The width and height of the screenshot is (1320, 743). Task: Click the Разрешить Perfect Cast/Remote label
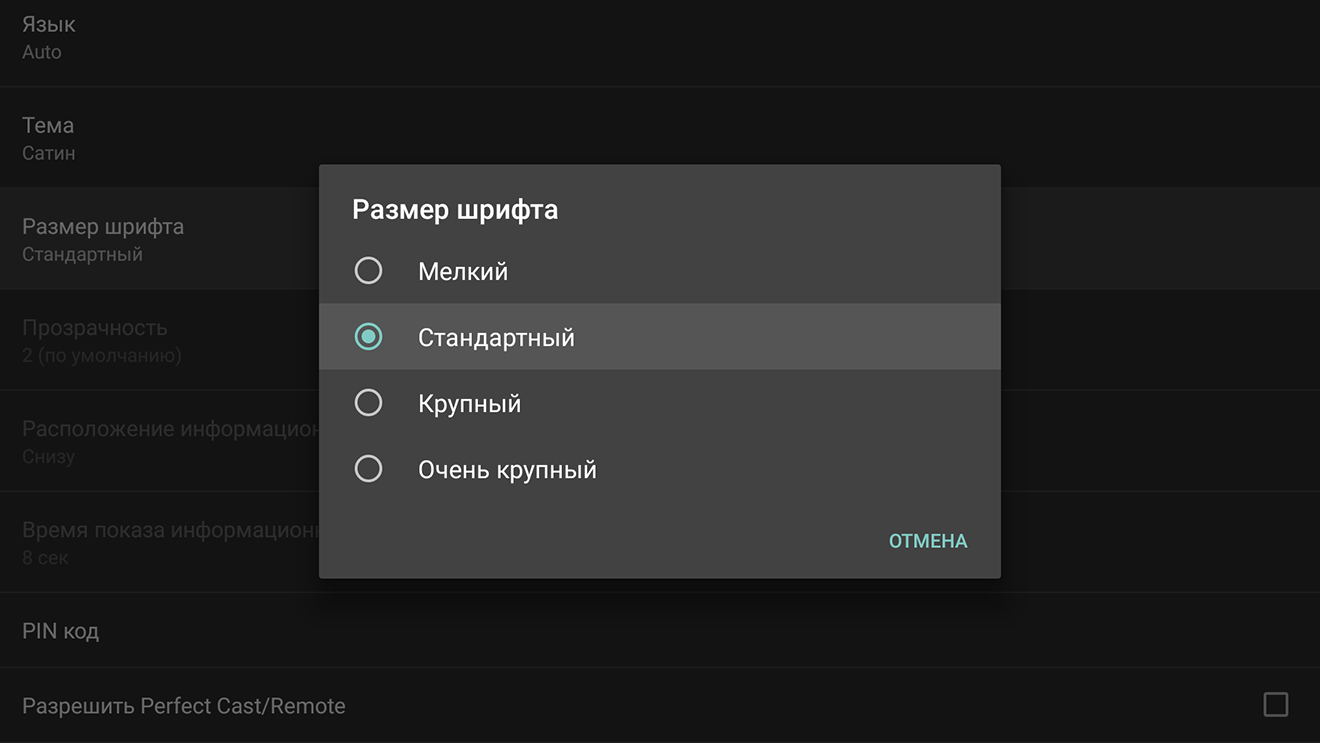click(184, 706)
